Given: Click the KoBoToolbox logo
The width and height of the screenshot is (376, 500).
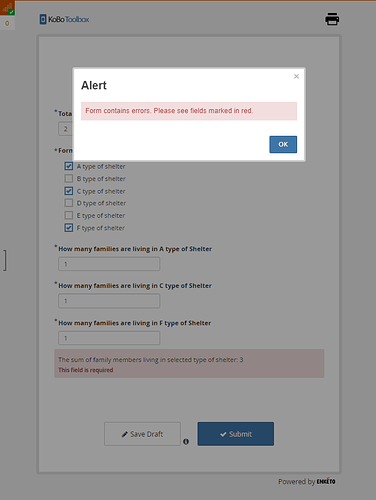Looking at the screenshot, I should pos(64,19).
